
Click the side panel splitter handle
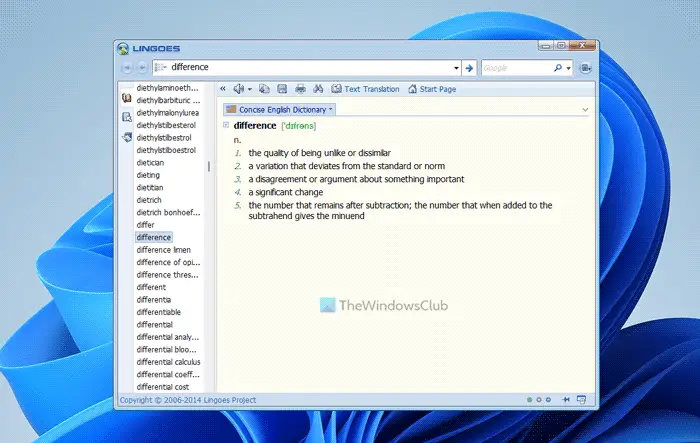[208, 167]
